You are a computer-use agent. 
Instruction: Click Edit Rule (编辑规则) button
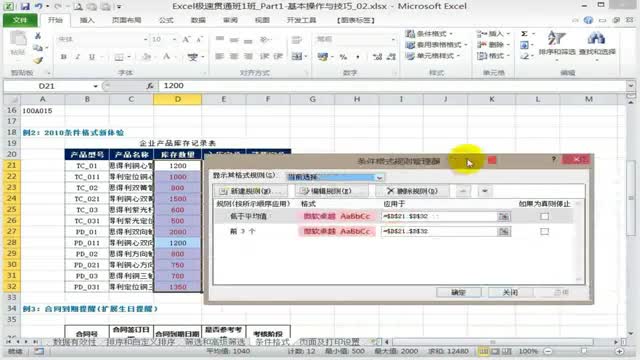[x=331, y=191]
